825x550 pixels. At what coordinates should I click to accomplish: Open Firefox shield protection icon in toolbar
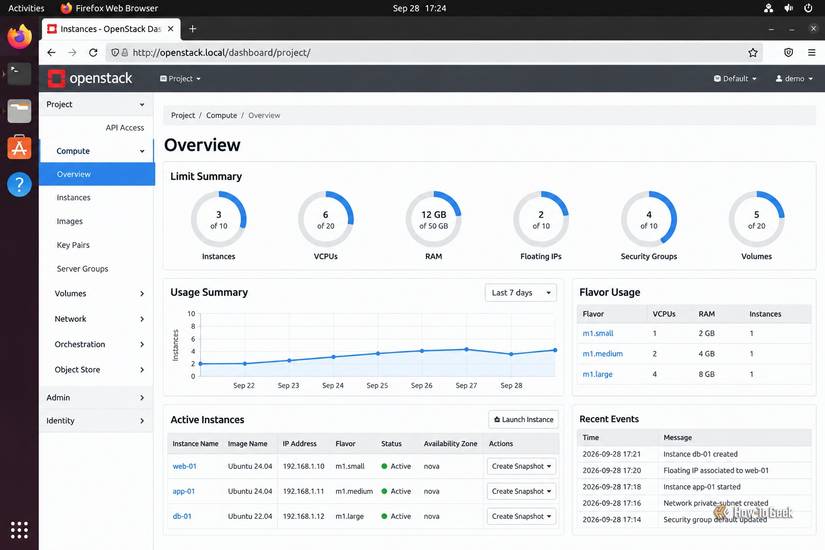(788, 53)
